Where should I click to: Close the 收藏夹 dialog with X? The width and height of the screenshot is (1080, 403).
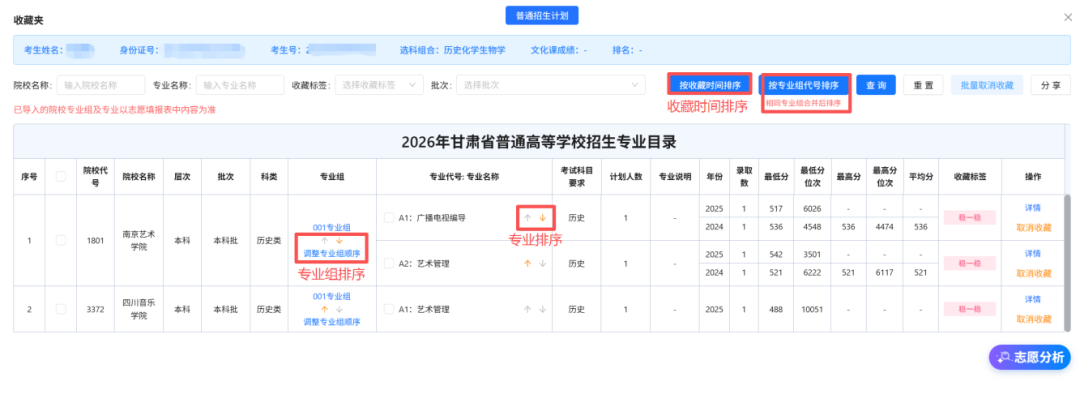[1068, 17]
